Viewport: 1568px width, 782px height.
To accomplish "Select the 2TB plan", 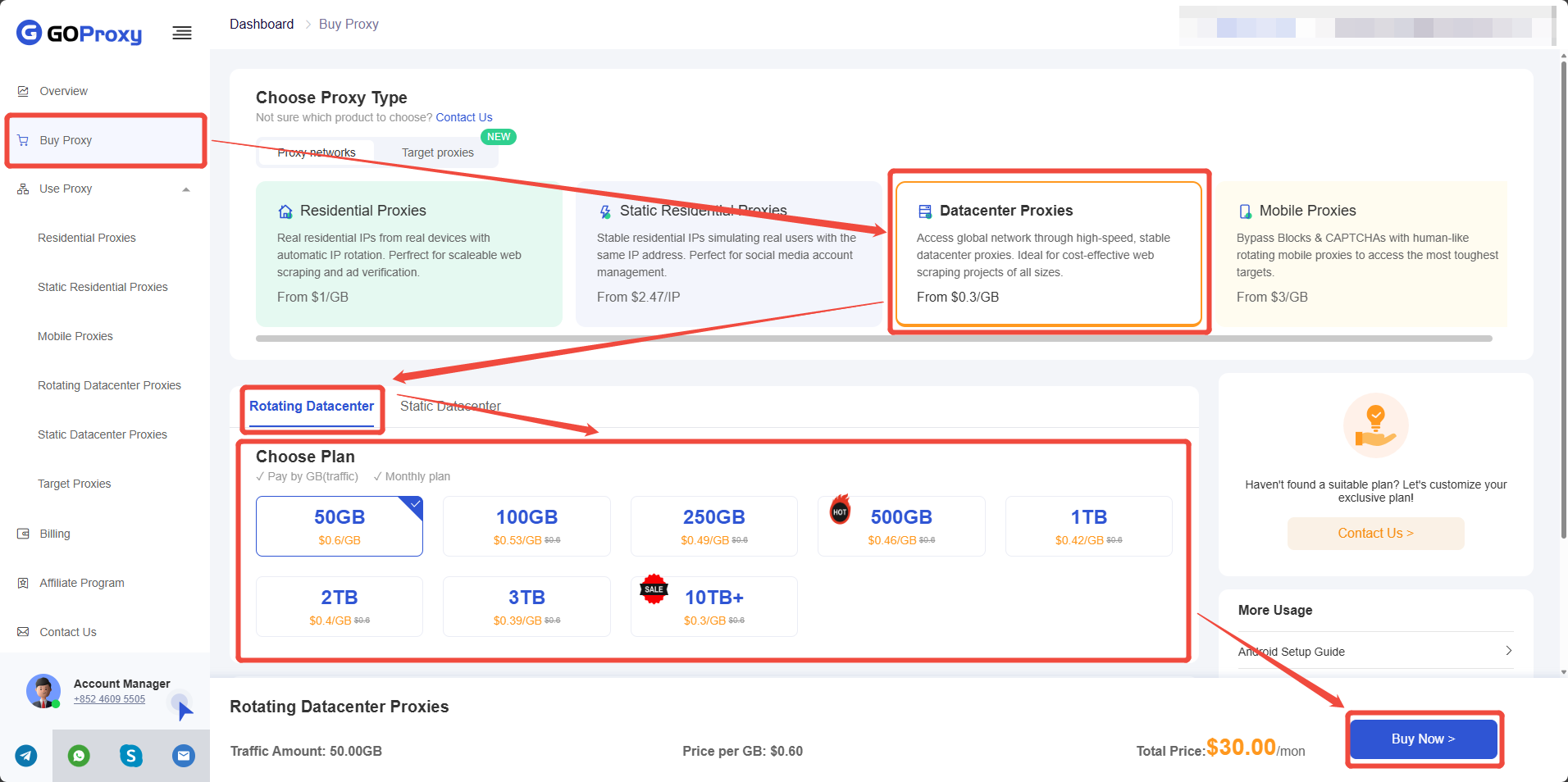I will coord(340,607).
